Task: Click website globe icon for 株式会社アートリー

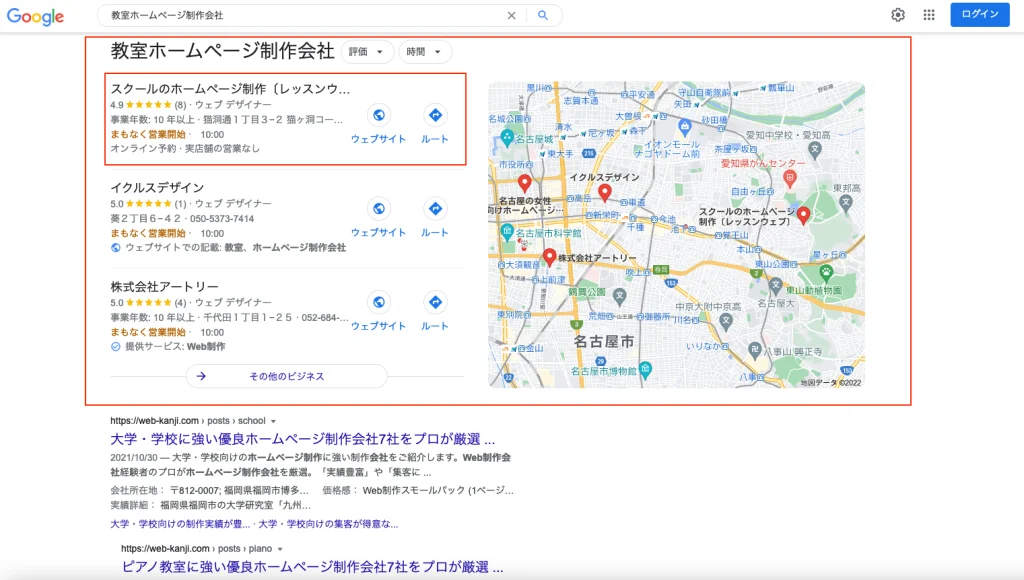Action: click(378, 301)
